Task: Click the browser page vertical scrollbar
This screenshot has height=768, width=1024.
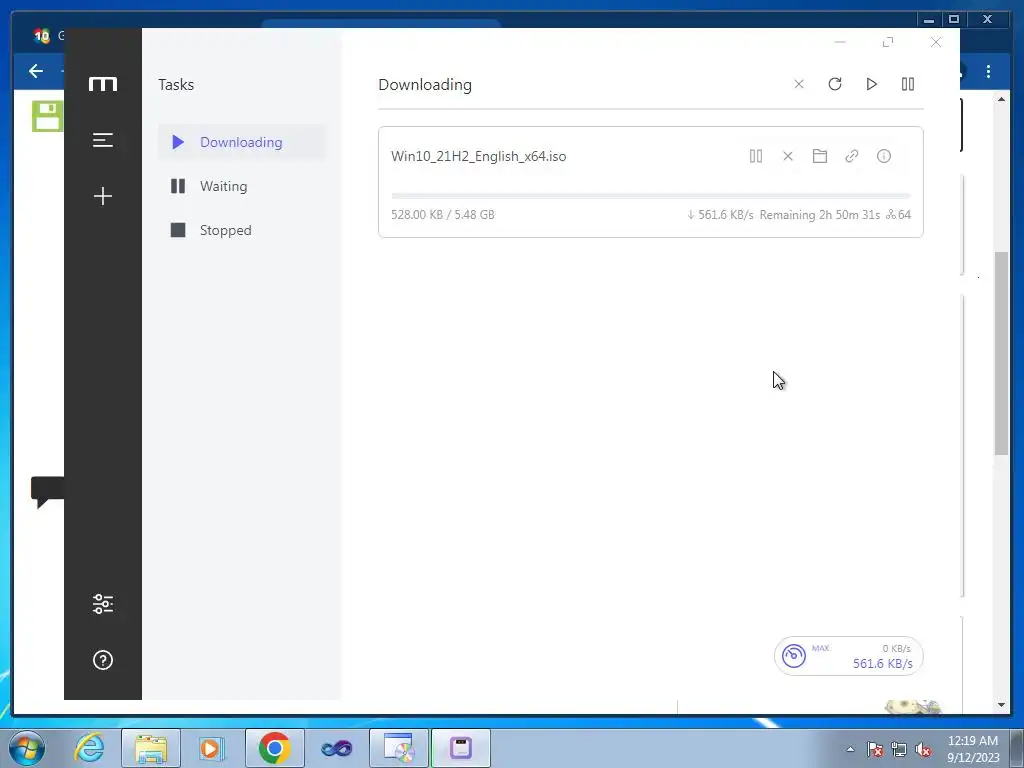Action: (x=1001, y=353)
